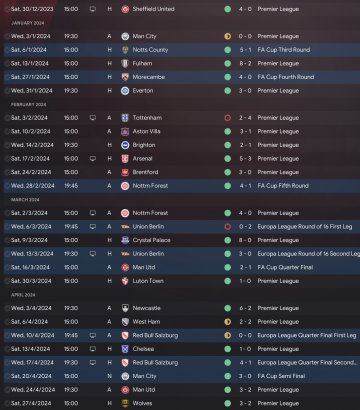The image size is (360, 410).
Task: Click the TV icon on the Arsenal fixture
Action: (93, 159)
